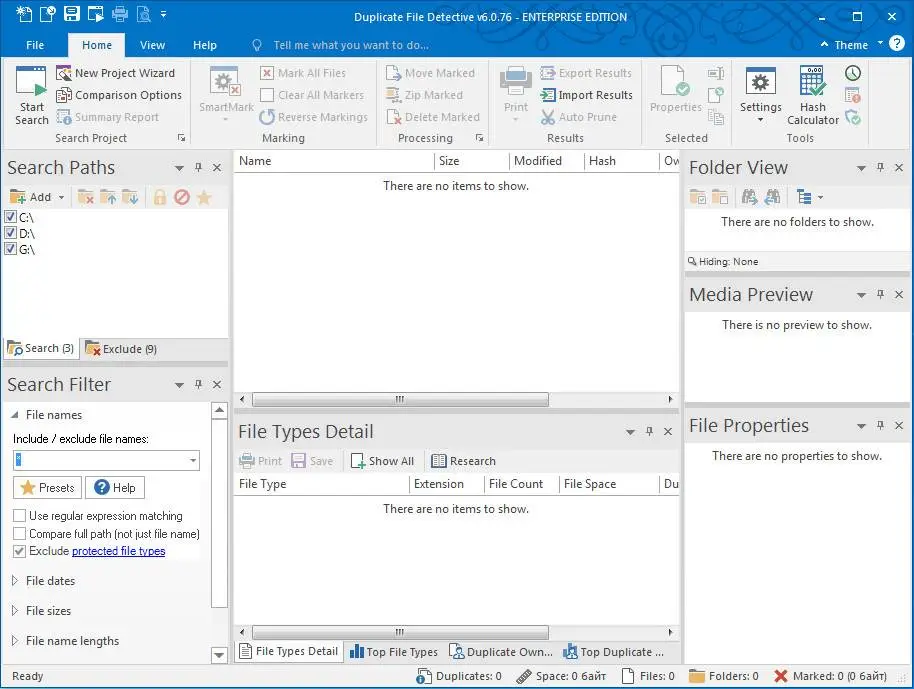This screenshot has height=689, width=914.
Task: Click the File Types Detail horizontal scrollbar thumb
Action: click(x=400, y=632)
